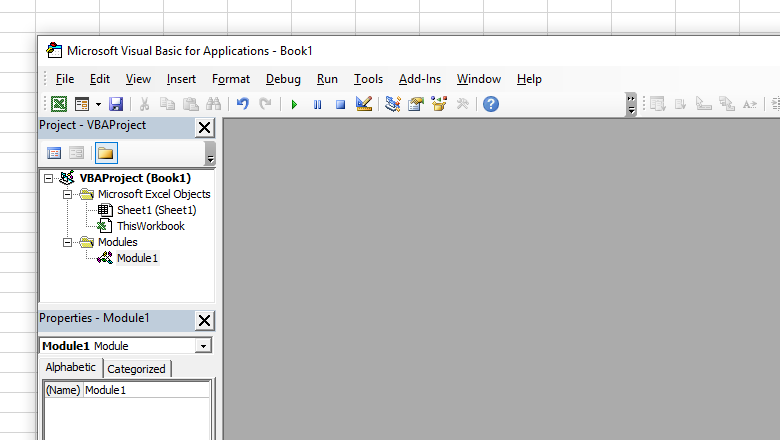Select Sheet1 (Sheet1) in project tree
Screen dimensions: 780x440
(x=157, y=210)
